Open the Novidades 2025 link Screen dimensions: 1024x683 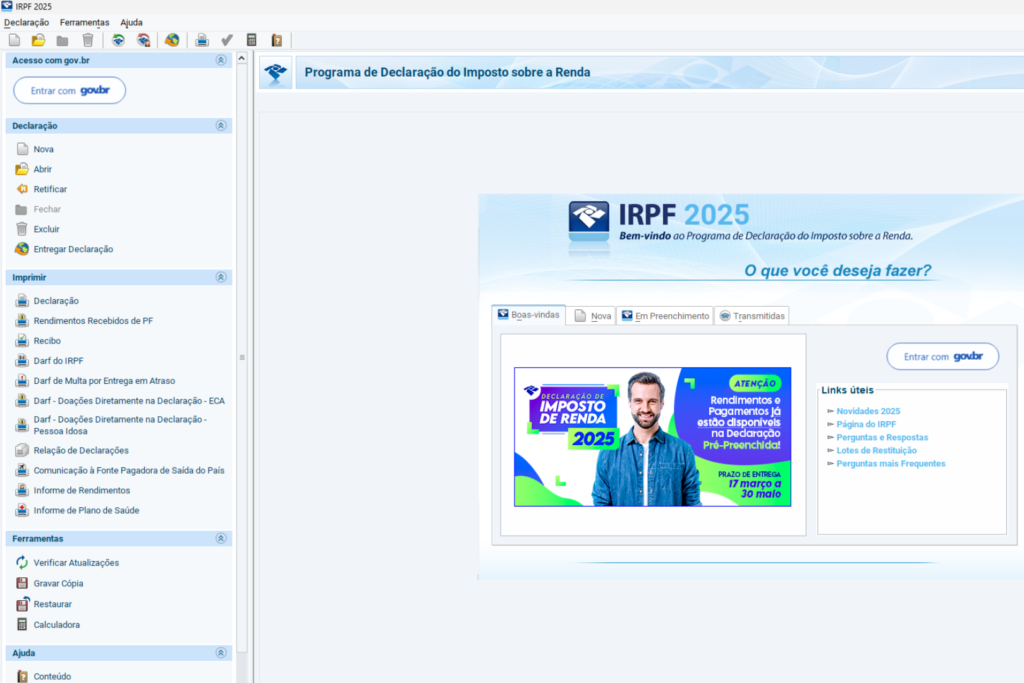tap(868, 411)
